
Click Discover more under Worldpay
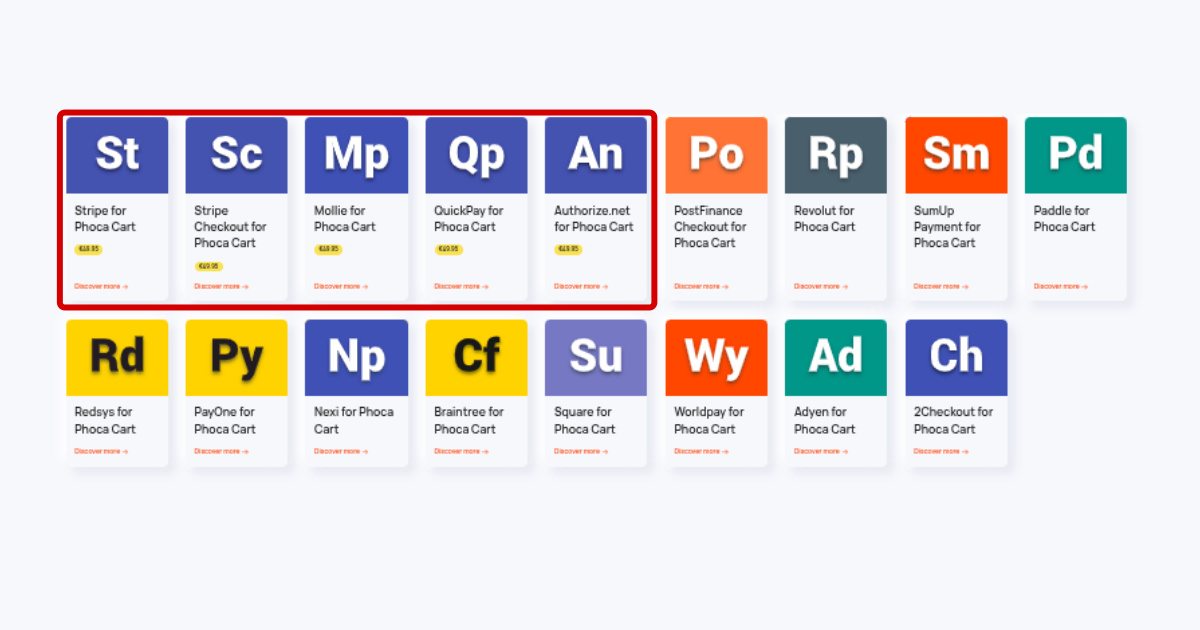coord(701,451)
